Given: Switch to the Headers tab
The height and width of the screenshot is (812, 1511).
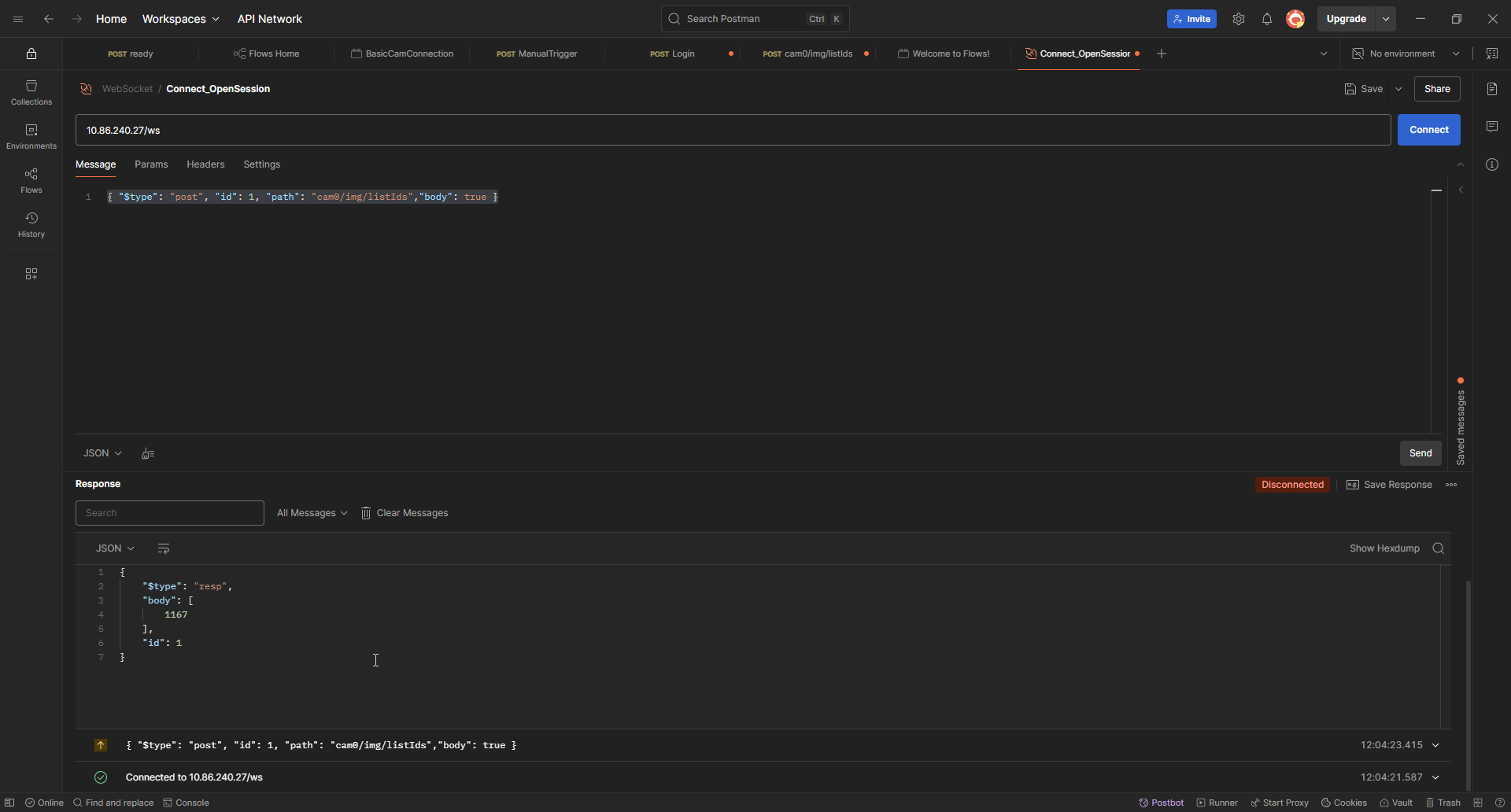Looking at the screenshot, I should 205,164.
